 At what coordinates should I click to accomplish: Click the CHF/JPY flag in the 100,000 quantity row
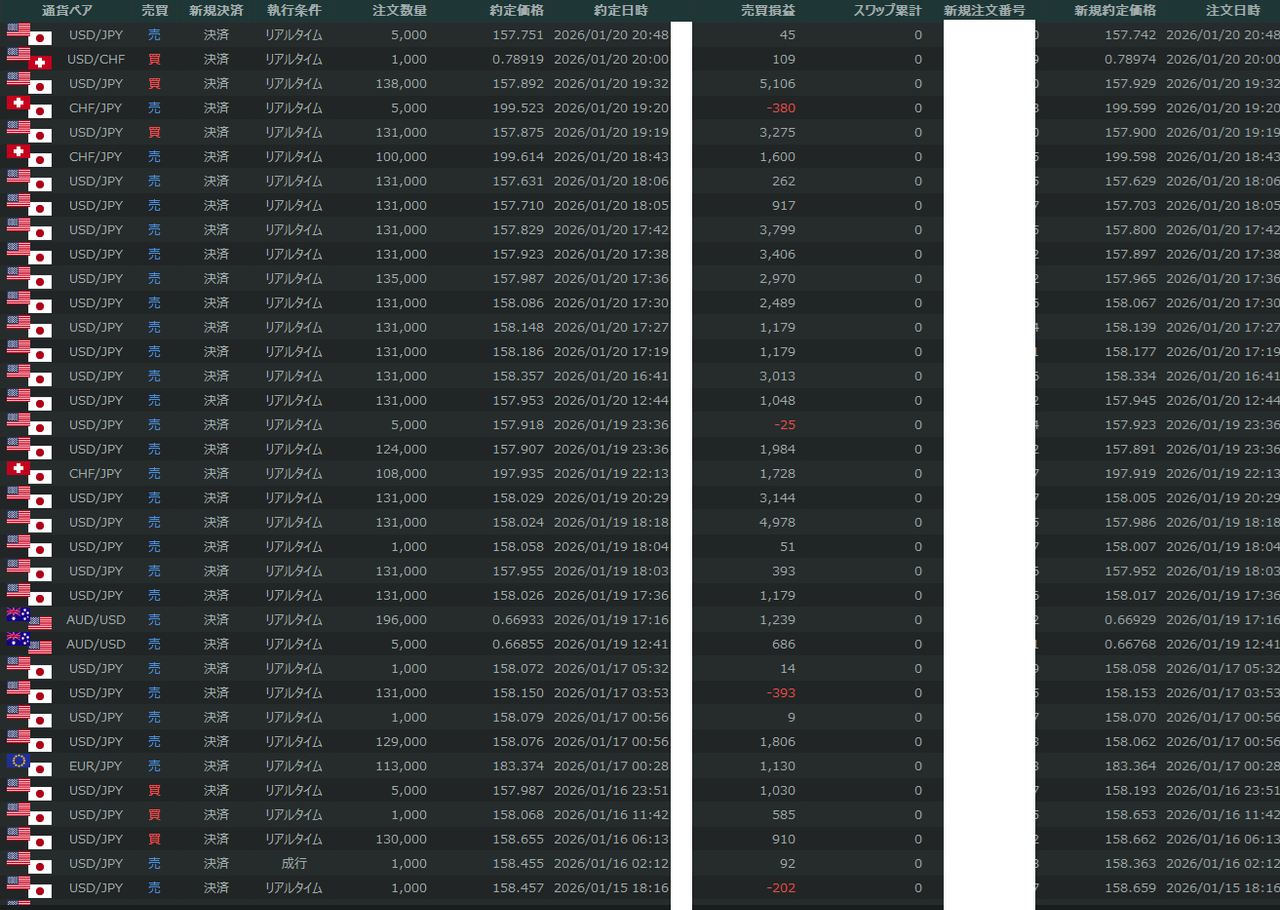click(x=29, y=156)
